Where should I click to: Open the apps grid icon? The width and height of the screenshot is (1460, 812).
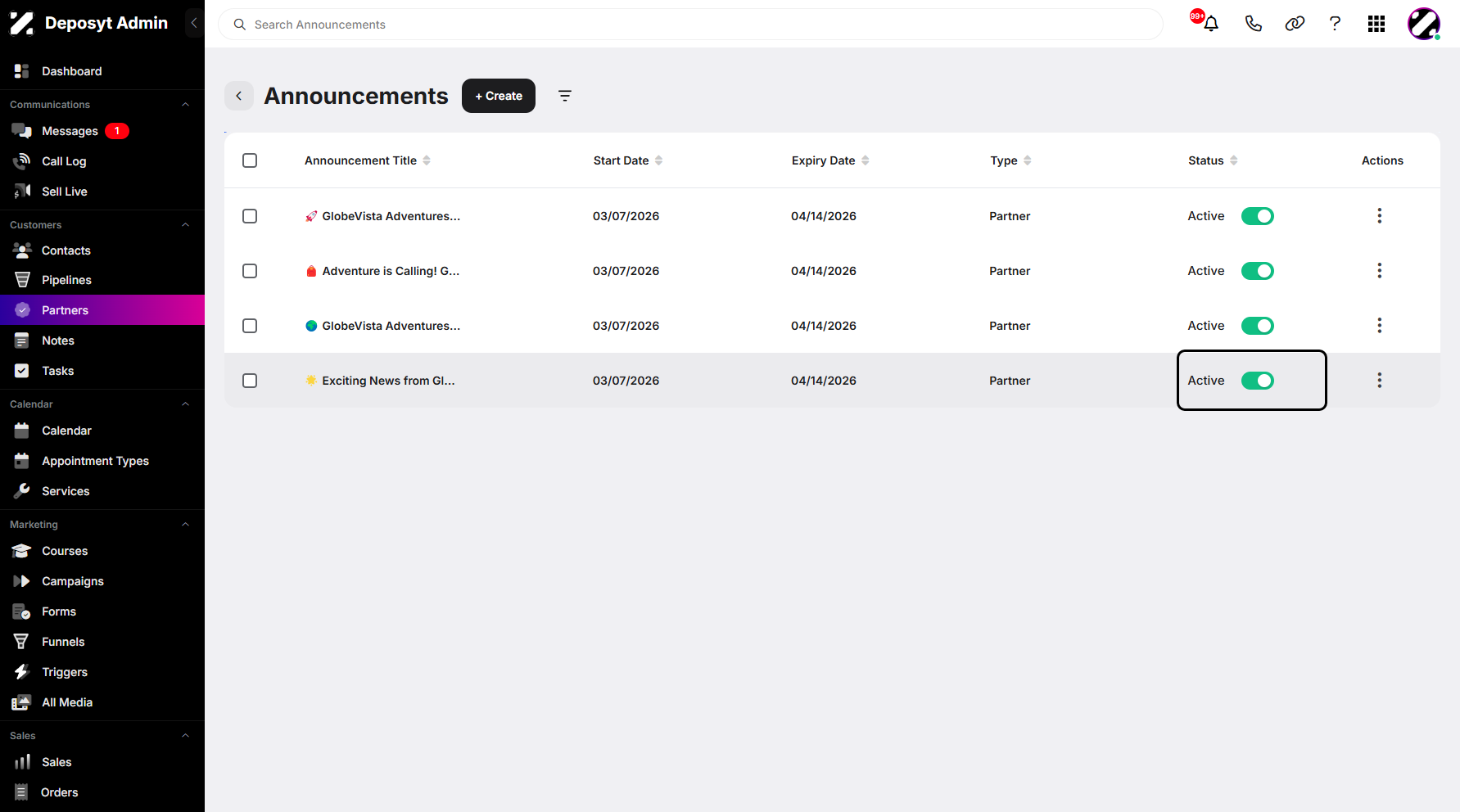tap(1376, 24)
